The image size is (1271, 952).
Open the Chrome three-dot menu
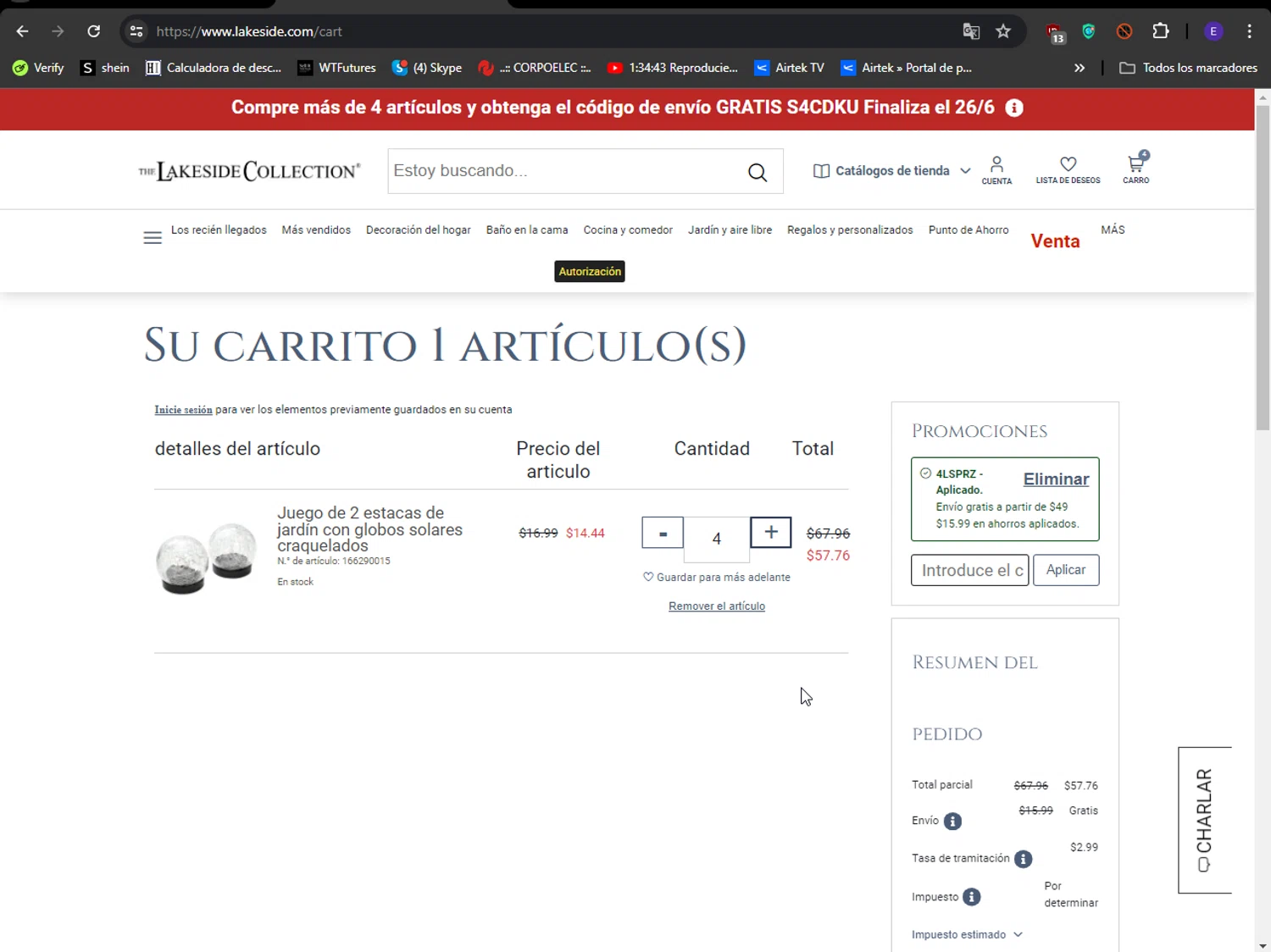[x=1249, y=31]
